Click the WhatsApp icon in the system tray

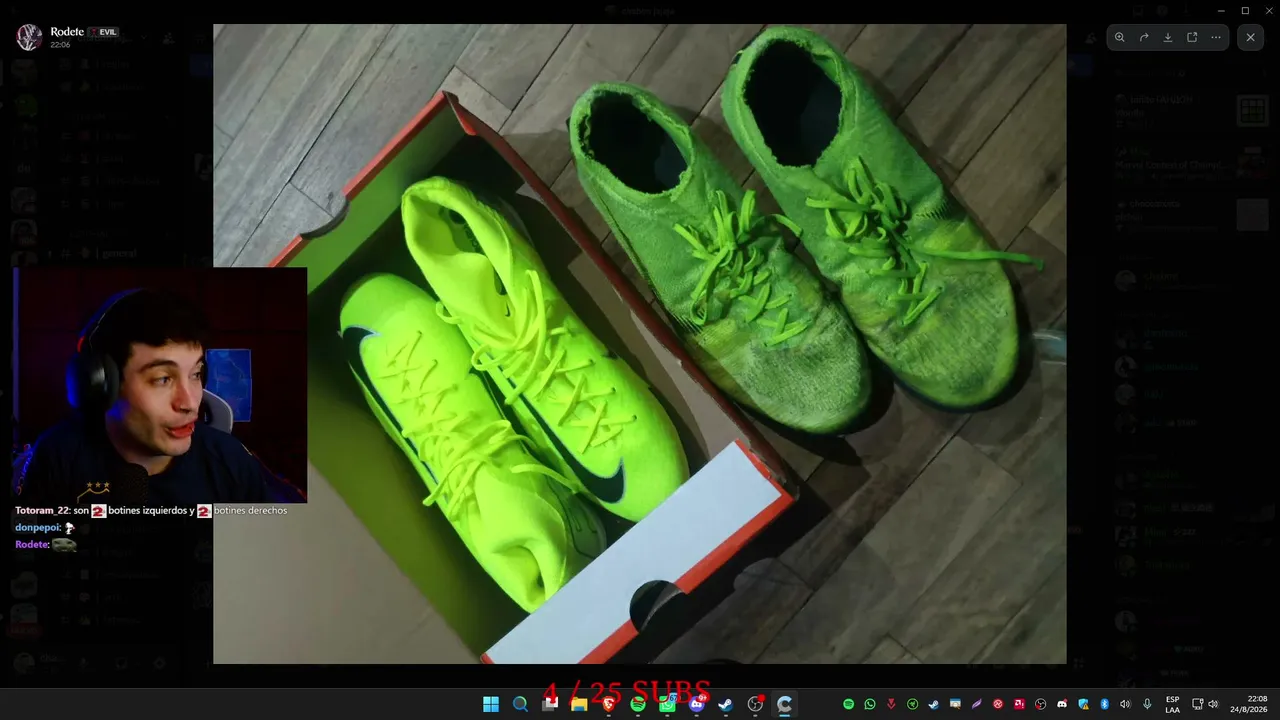870,704
